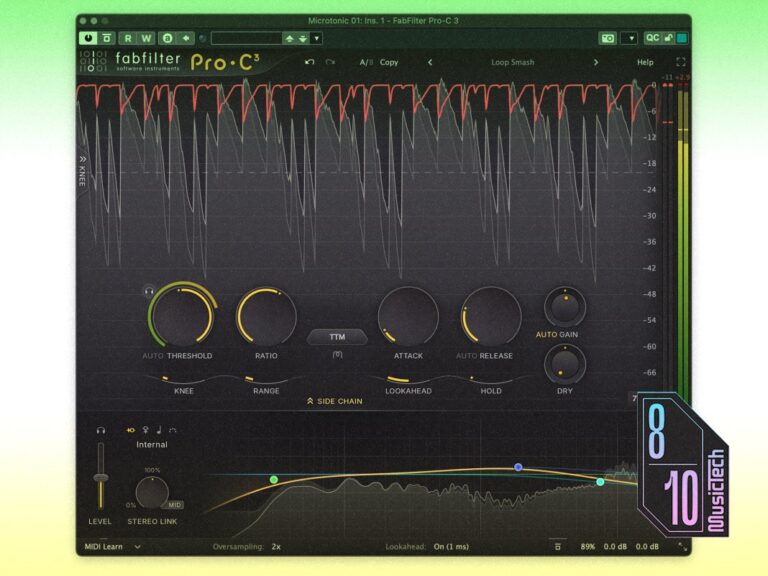This screenshot has width=768, height=576.
Task: Click the Hold slider
Action: (491, 379)
